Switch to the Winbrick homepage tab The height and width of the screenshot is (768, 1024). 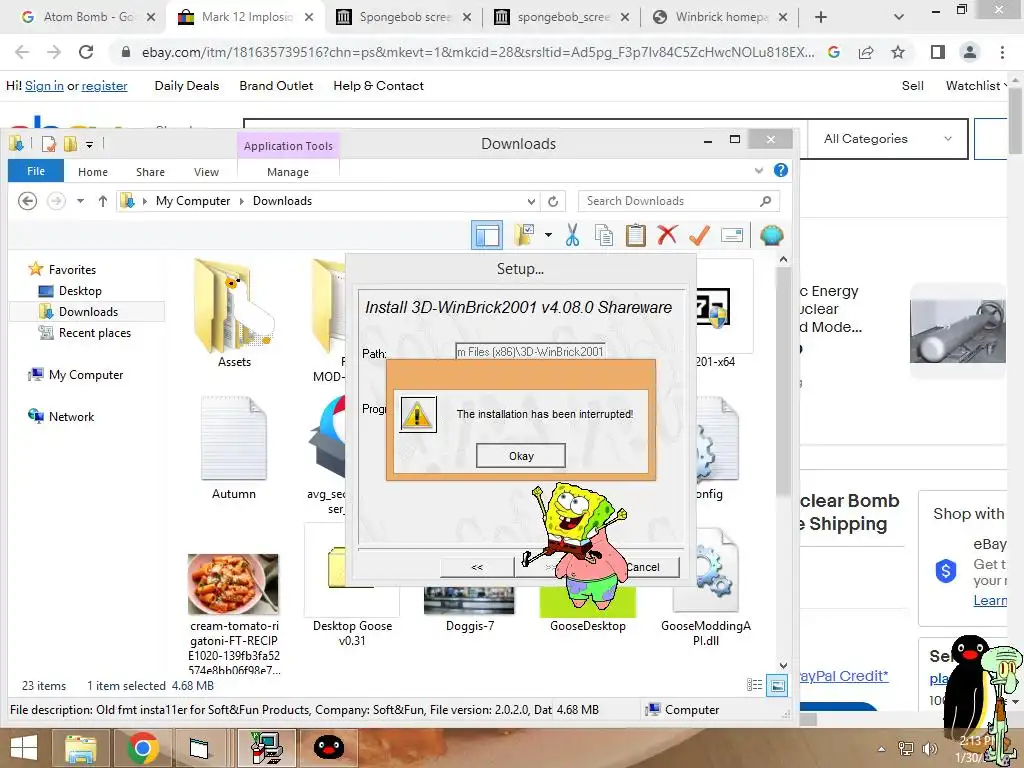(722, 17)
